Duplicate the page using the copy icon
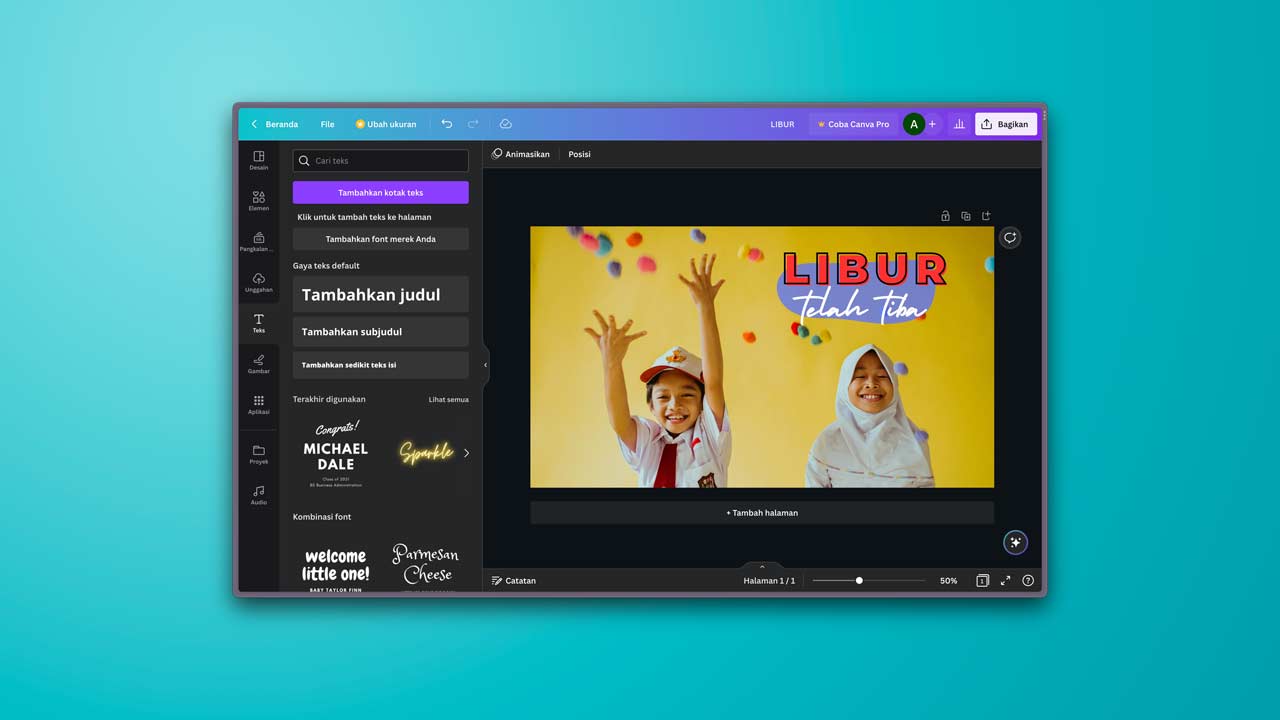The image size is (1280, 720). [966, 216]
